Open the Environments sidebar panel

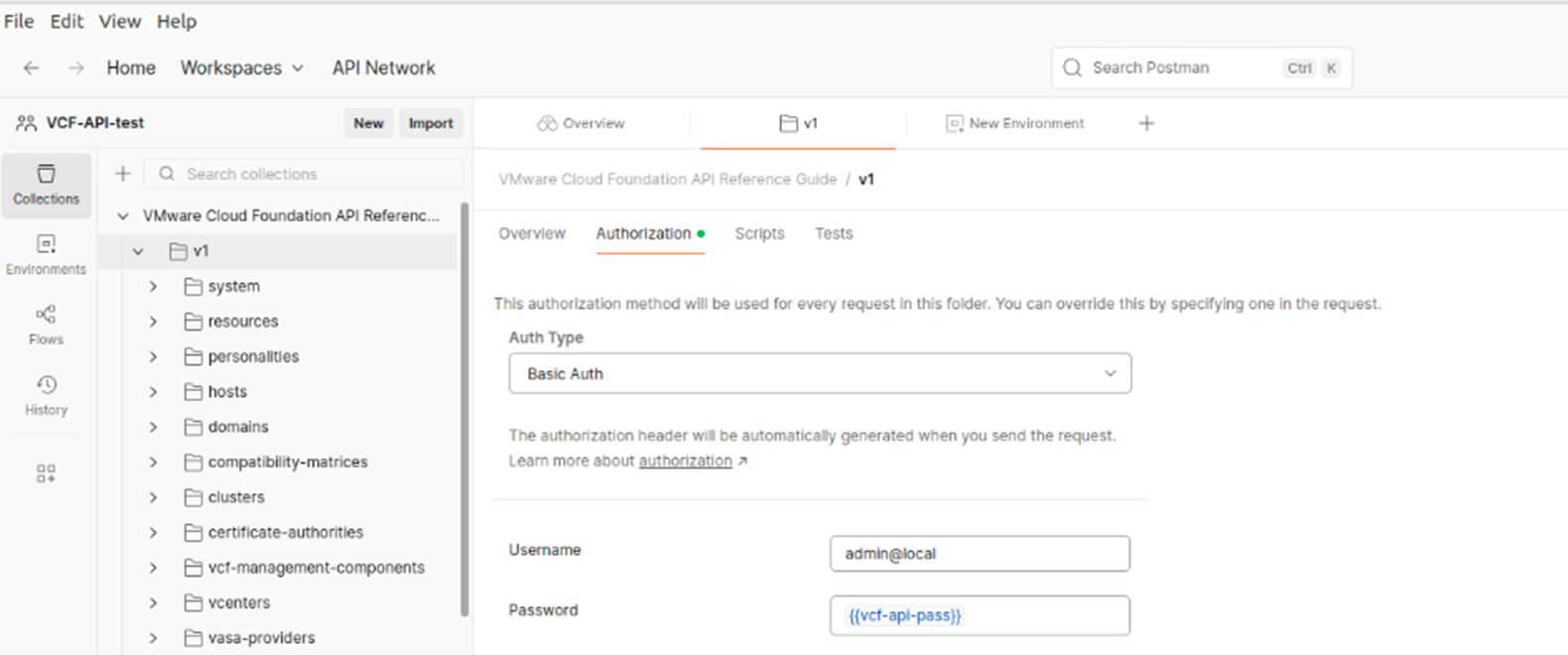pos(46,255)
